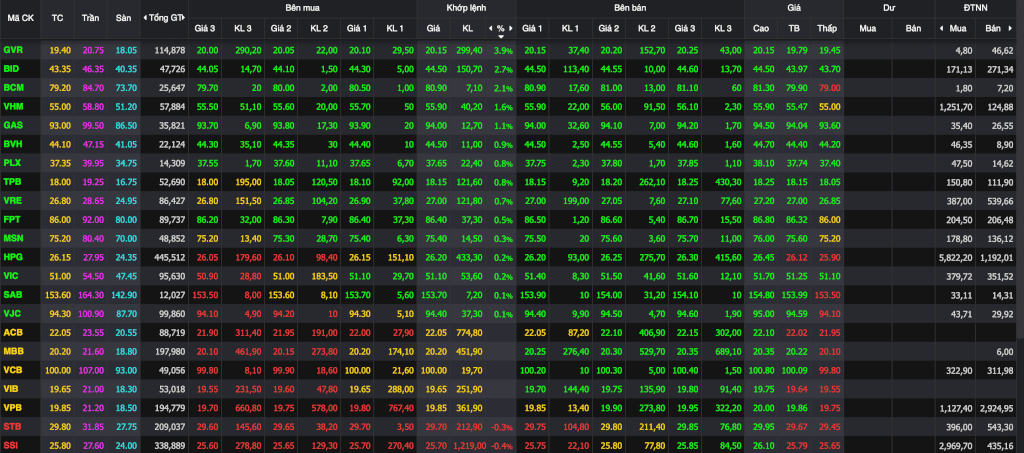Click SSI matched volume 1,219,00
This screenshot has width=1024, height=453.
click(x=468, y=445)
